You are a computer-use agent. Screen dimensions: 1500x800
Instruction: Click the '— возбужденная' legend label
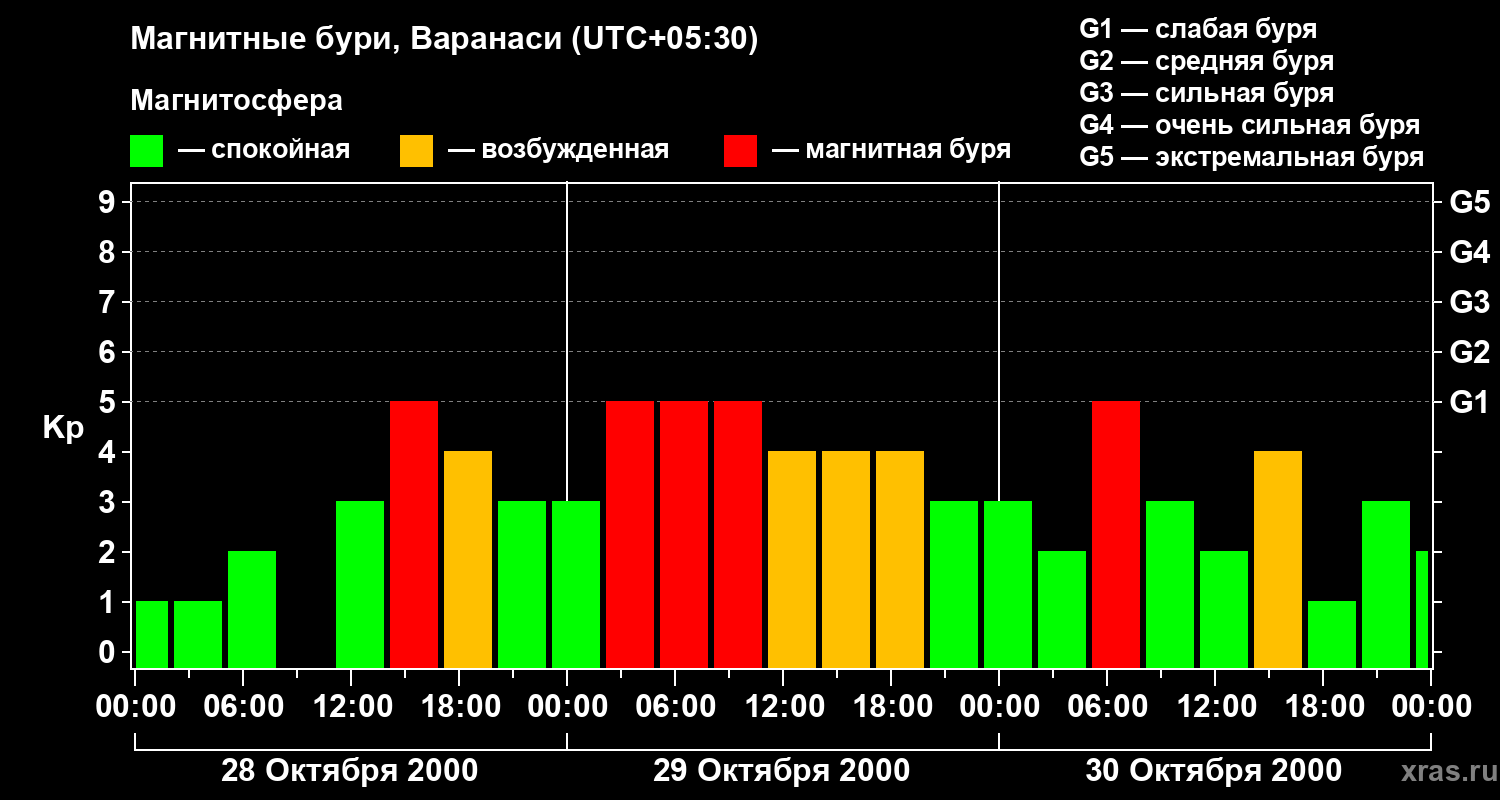coord(558,150)
